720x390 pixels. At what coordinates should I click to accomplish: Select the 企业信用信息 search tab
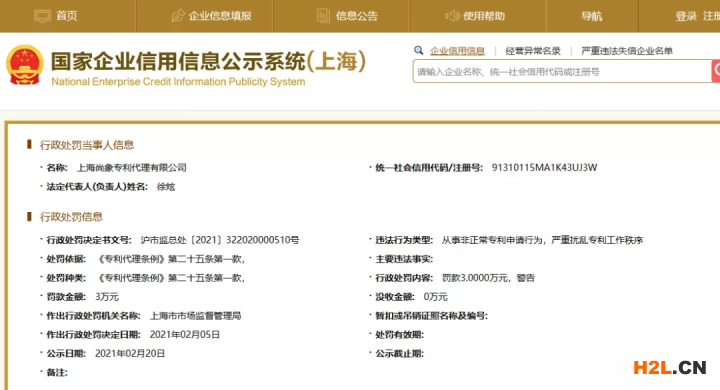click(457, 51)
